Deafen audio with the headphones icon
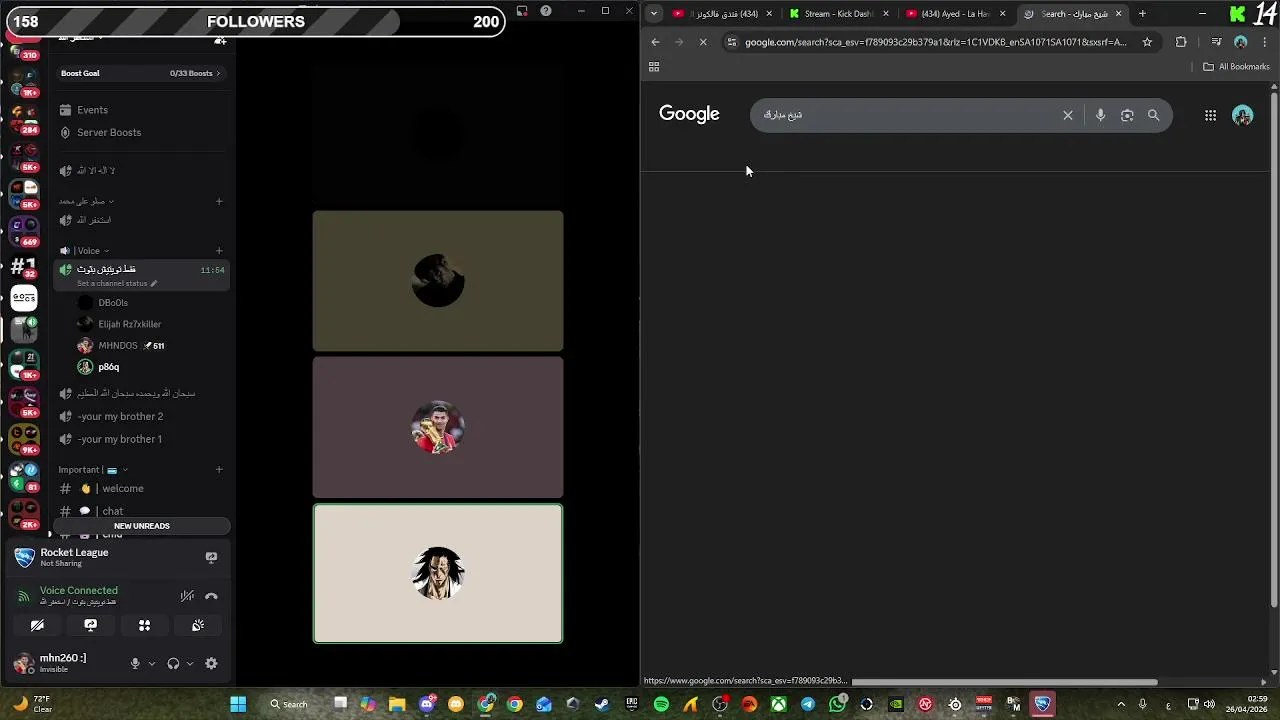Viewport: 1280px width, 720px height. tap(173, 663)
